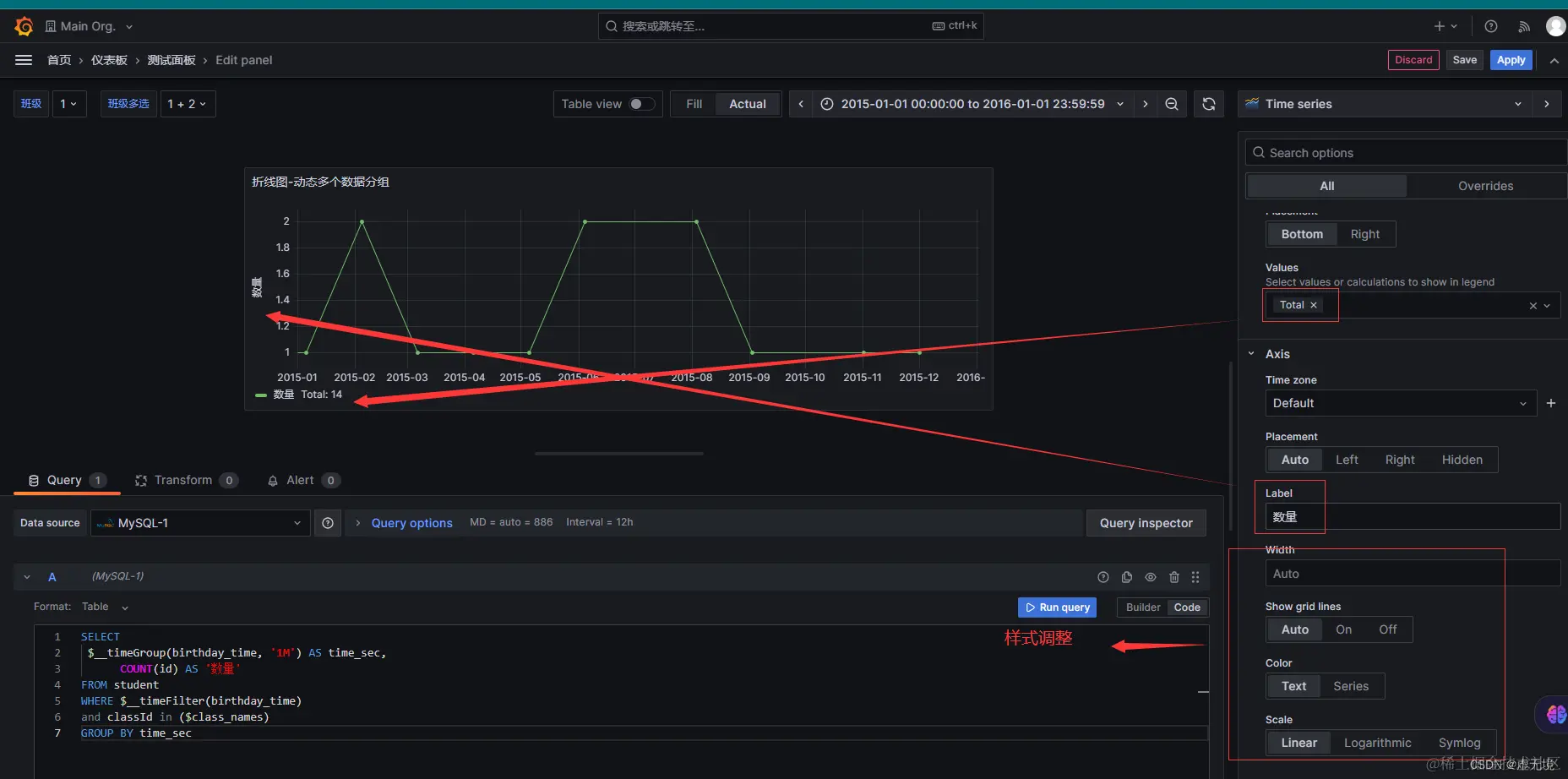Click the Discard button

click(1413, 60)
